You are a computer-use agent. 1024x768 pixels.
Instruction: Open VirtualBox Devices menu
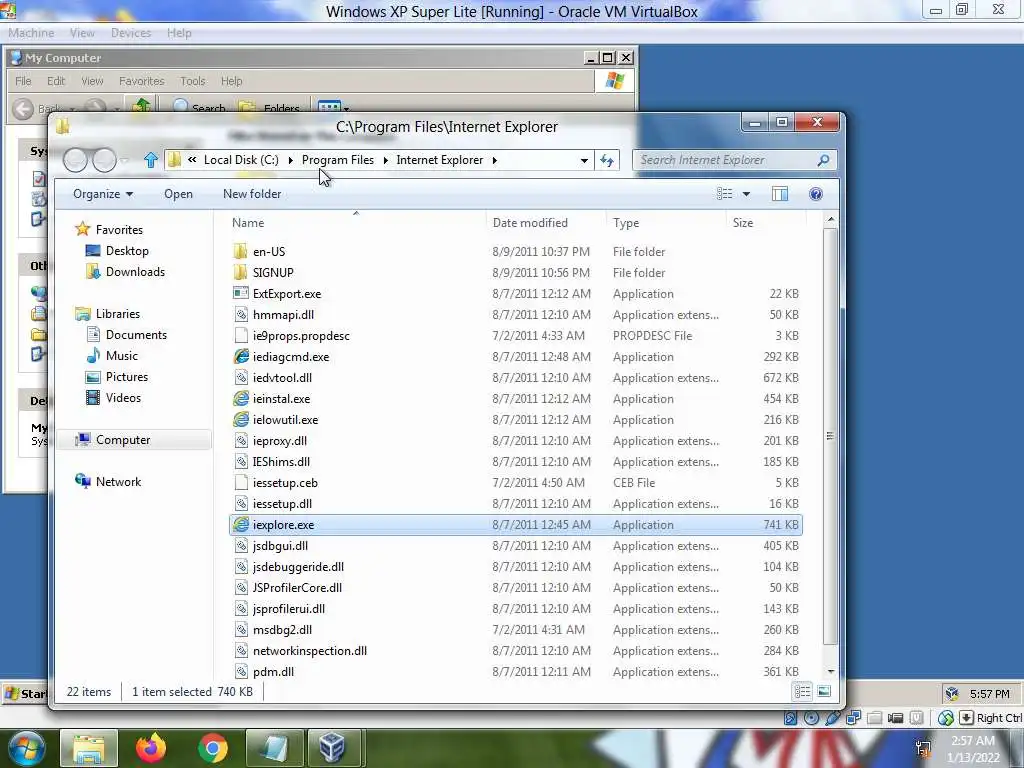click(x=131, y=33)
